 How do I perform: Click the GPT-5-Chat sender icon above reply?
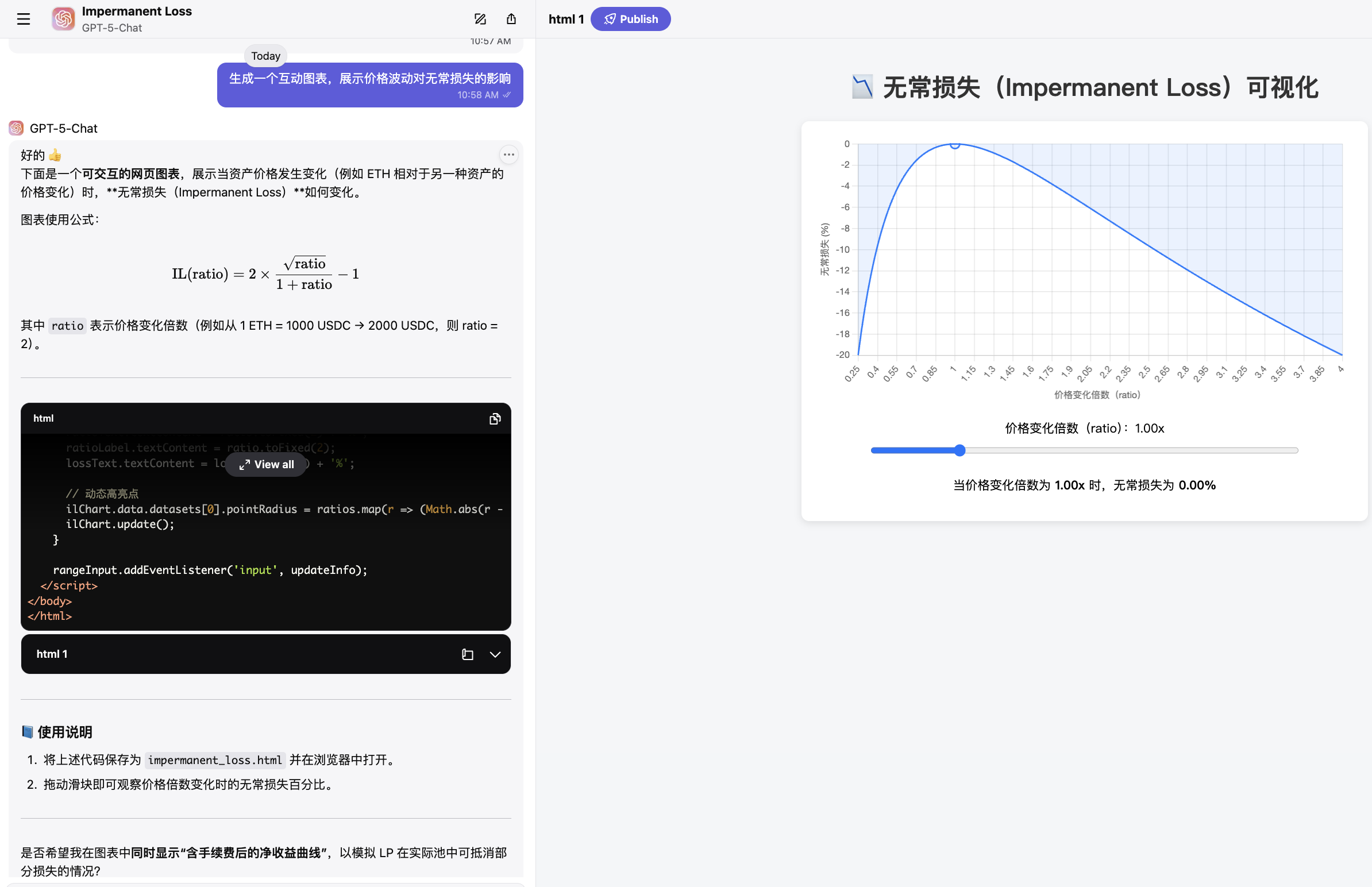tap(16, 128)
